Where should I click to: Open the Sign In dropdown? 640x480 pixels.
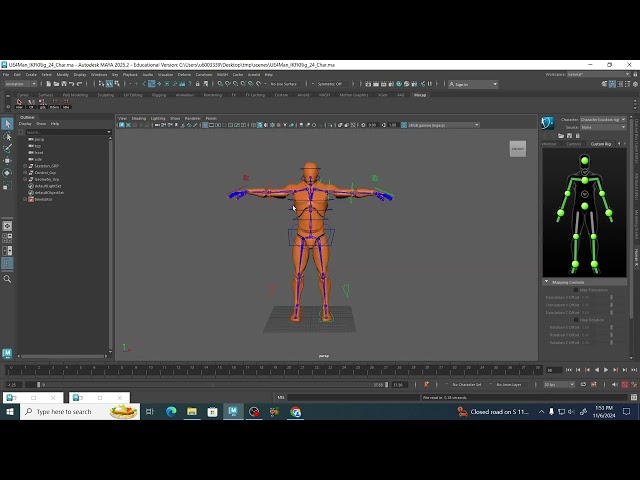click(x=473, y=84)
